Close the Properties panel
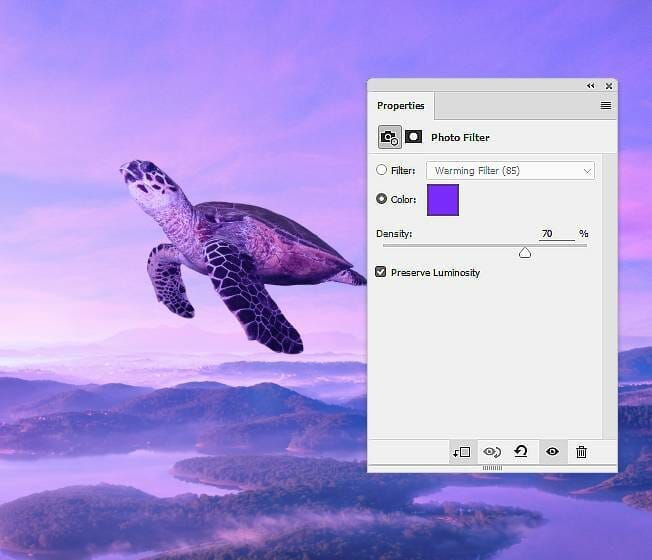652x560 pixels. [608, 86]
